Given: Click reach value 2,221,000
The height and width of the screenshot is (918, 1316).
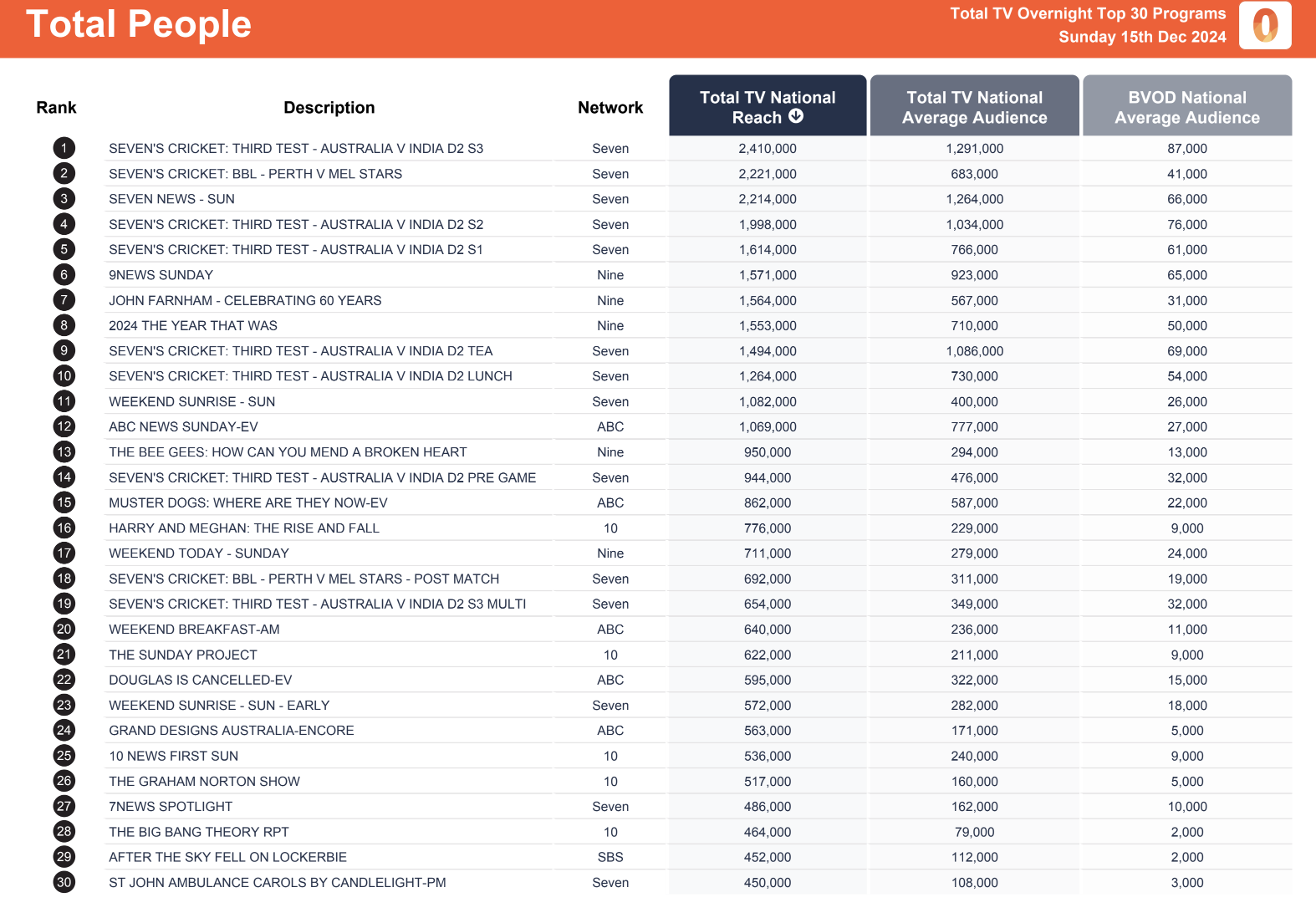Looking at the screenshot, I should (x=768, y=174).
